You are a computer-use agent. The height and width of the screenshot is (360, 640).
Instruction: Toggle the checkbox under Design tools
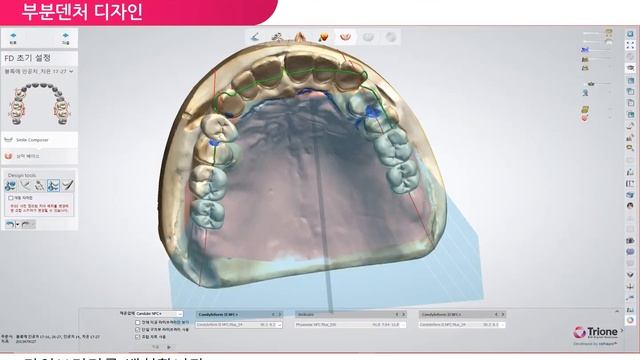11,198
